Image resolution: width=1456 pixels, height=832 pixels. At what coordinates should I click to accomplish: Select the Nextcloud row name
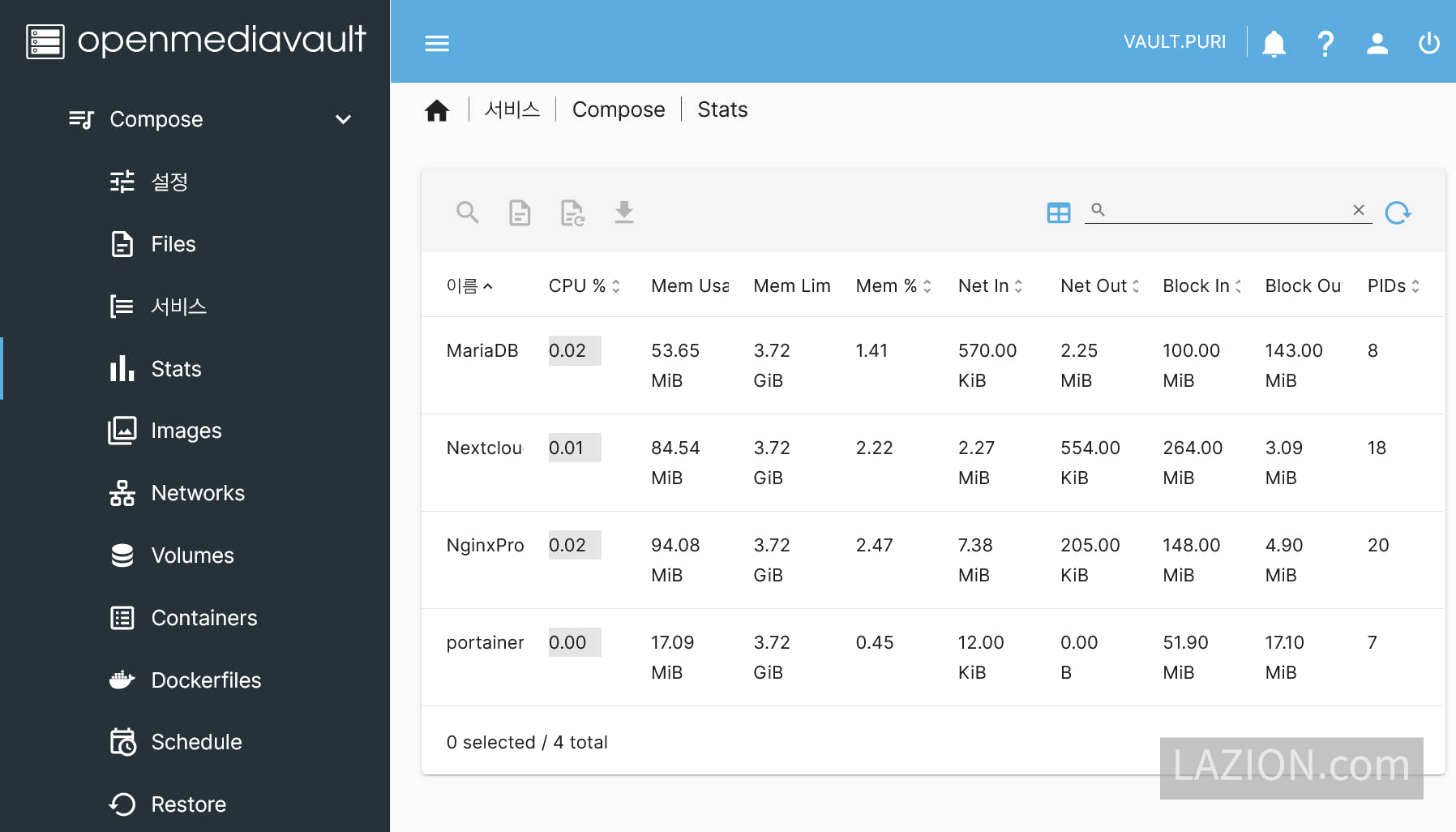[x=485, y=448]
